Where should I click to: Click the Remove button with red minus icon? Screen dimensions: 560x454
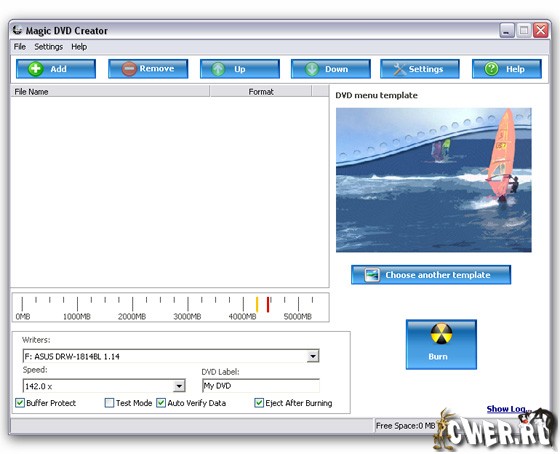click(148, 69)
